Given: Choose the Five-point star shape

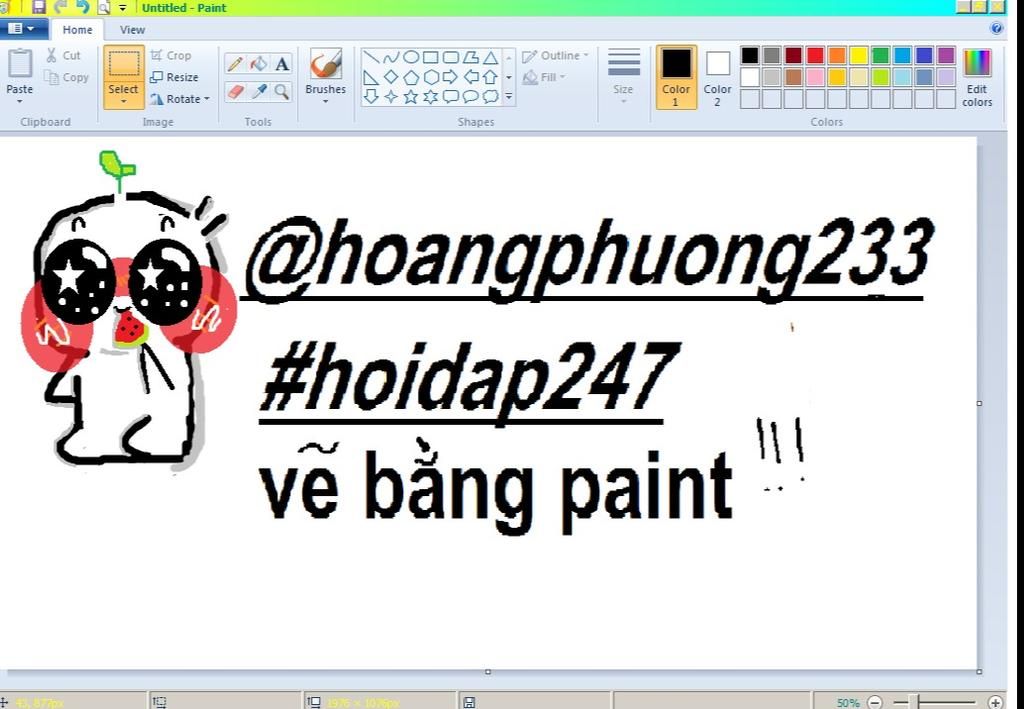Looking at the screenshot, I should pos(411,97).
